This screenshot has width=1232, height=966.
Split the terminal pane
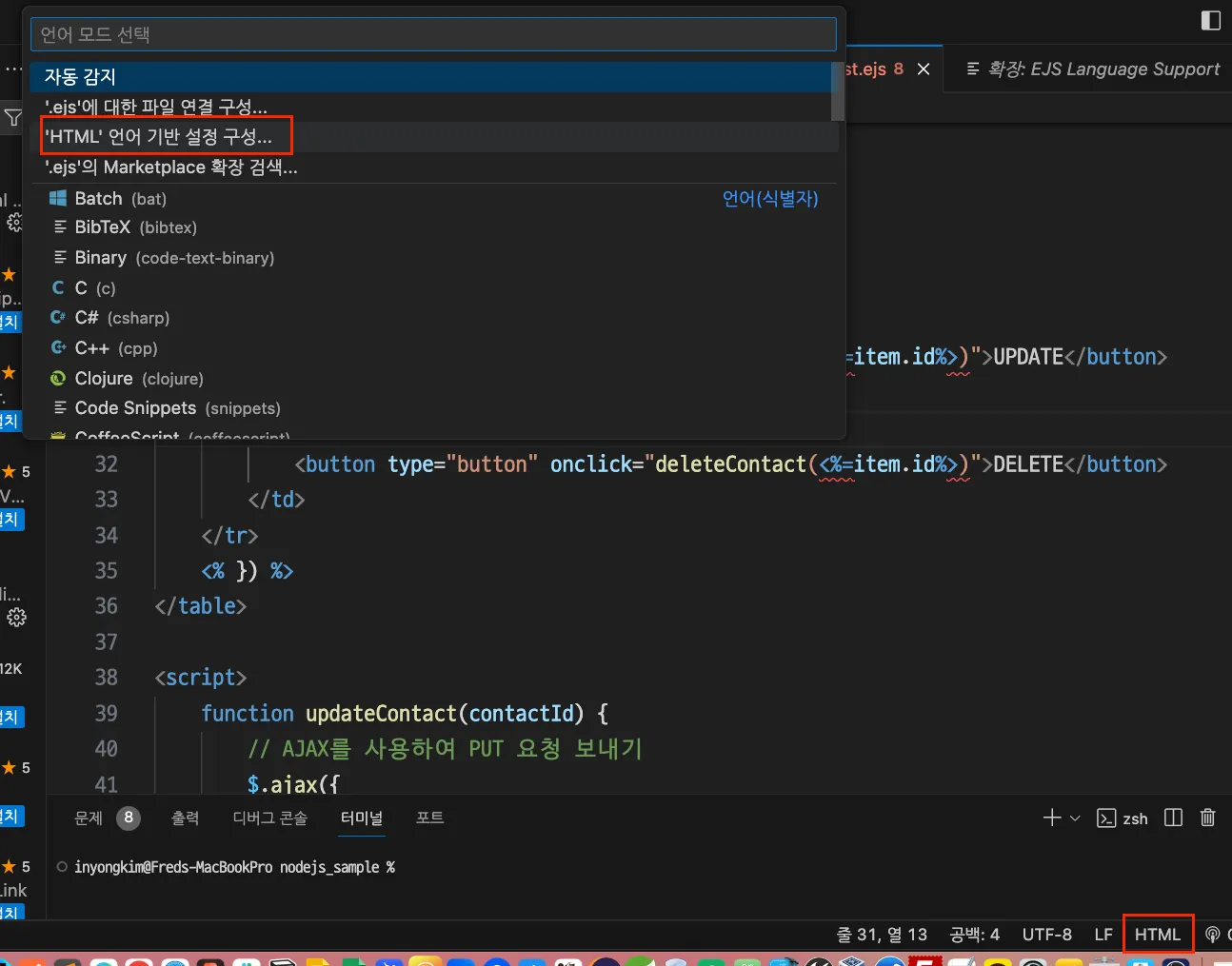[x=1173, y=818]
